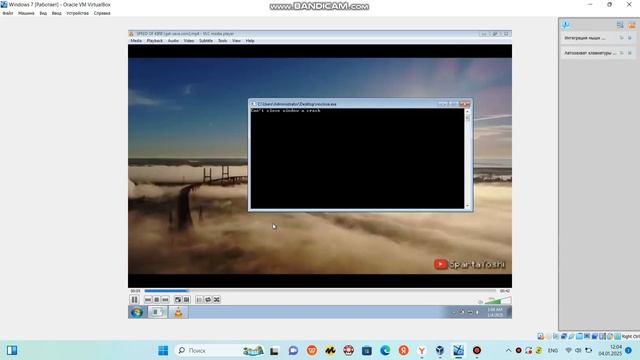The image size is (640, 360).
Task: Open the blue notification badge in host tray
Action: click(629, 351)
